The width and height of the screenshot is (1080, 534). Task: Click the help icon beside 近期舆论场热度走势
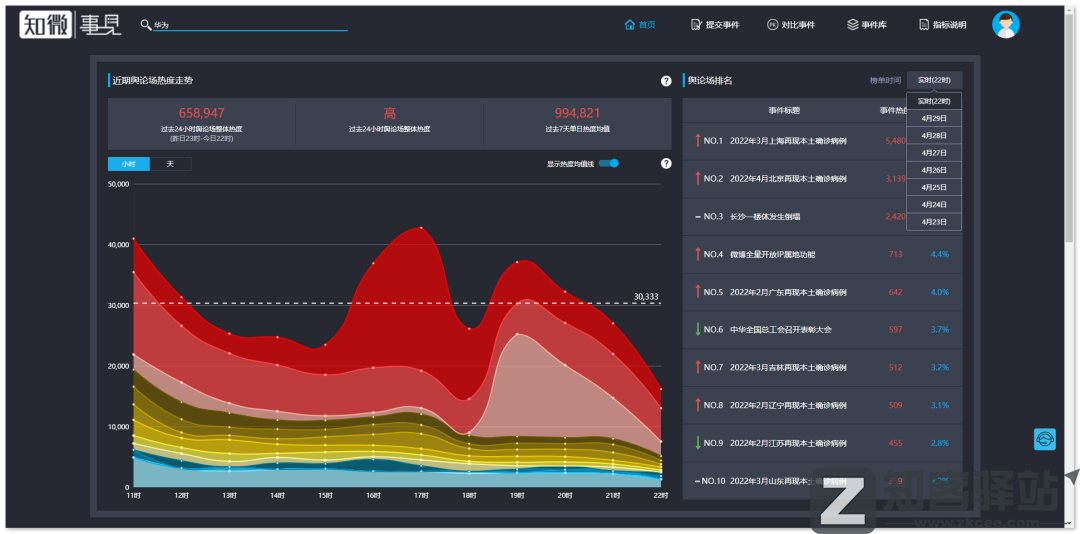point(666,81)
